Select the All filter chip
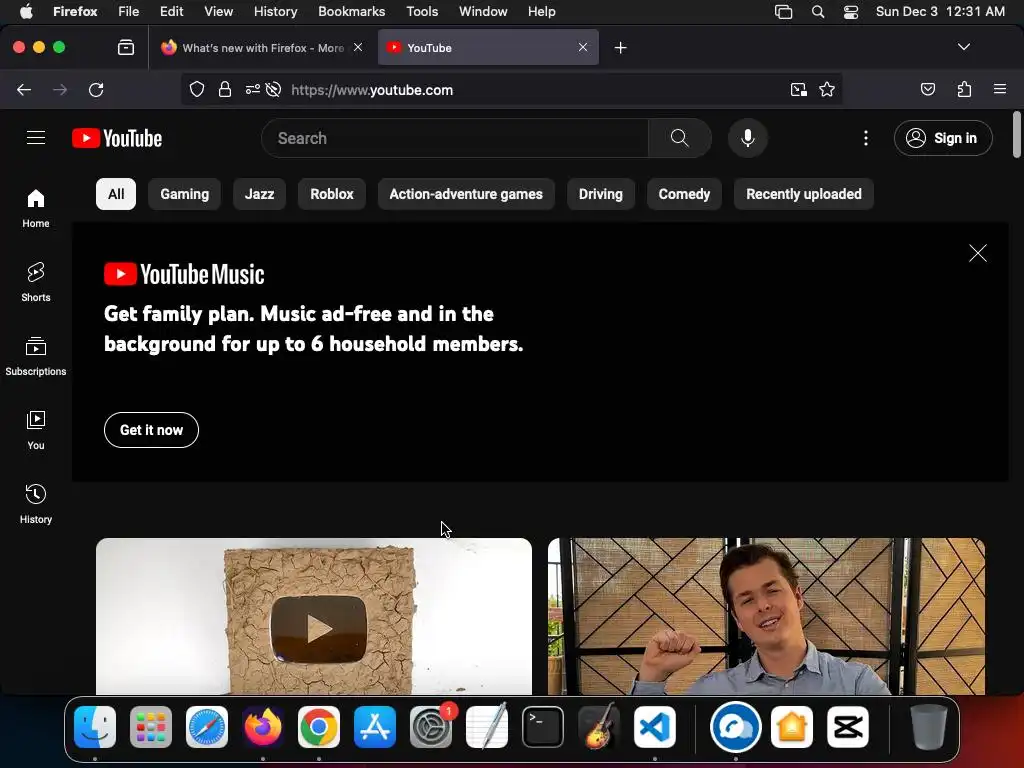 coord(116,194)
